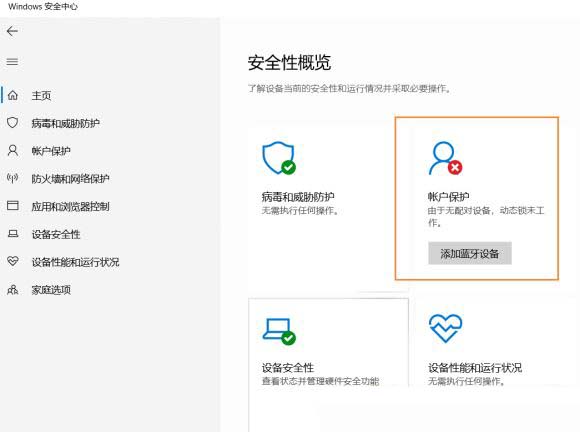Image resolution: width=580 pixels, height=432 pixels.
Task: Open 设备性能和运行状况 in the sidebar
Action: pyautogui.click(x=75, y=262)
